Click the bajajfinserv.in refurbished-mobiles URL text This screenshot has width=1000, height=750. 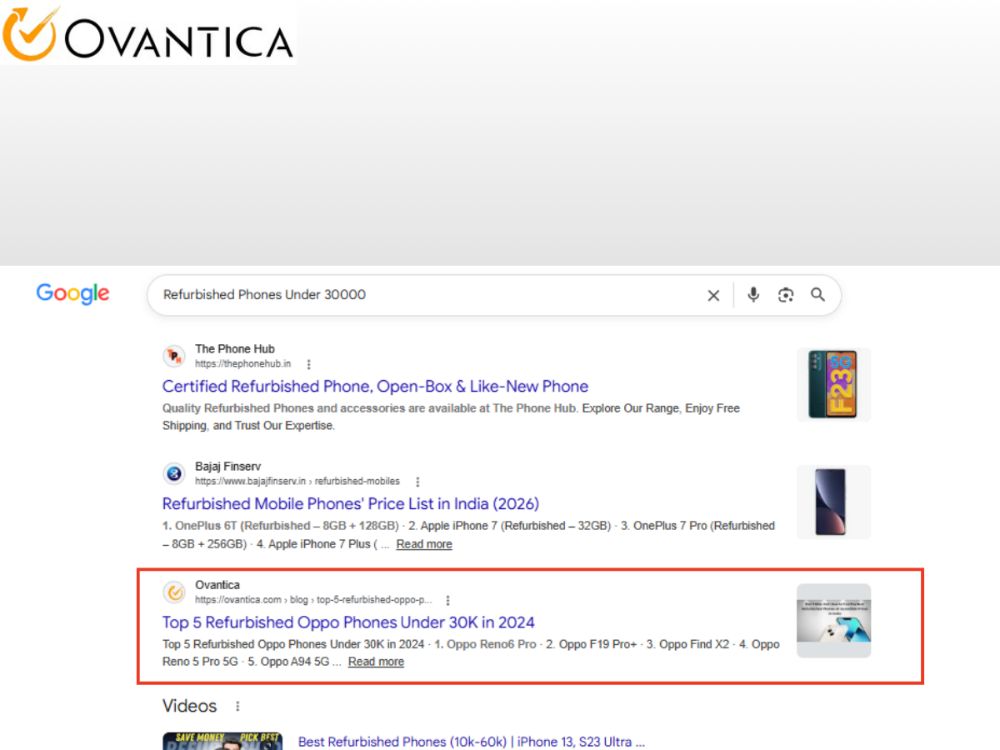[x=297, y=482]
